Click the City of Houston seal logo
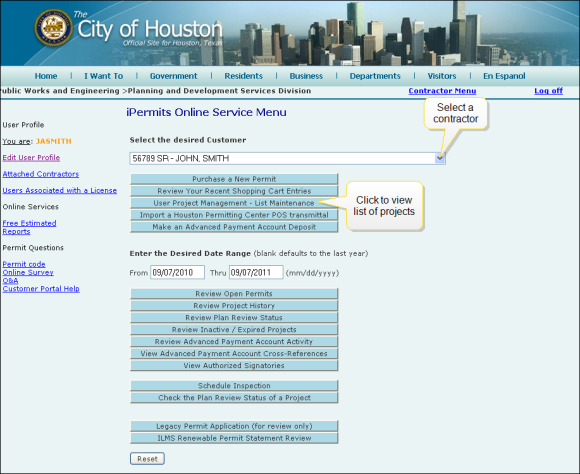This screenshot has height=474, width=580. click(54, 28)
